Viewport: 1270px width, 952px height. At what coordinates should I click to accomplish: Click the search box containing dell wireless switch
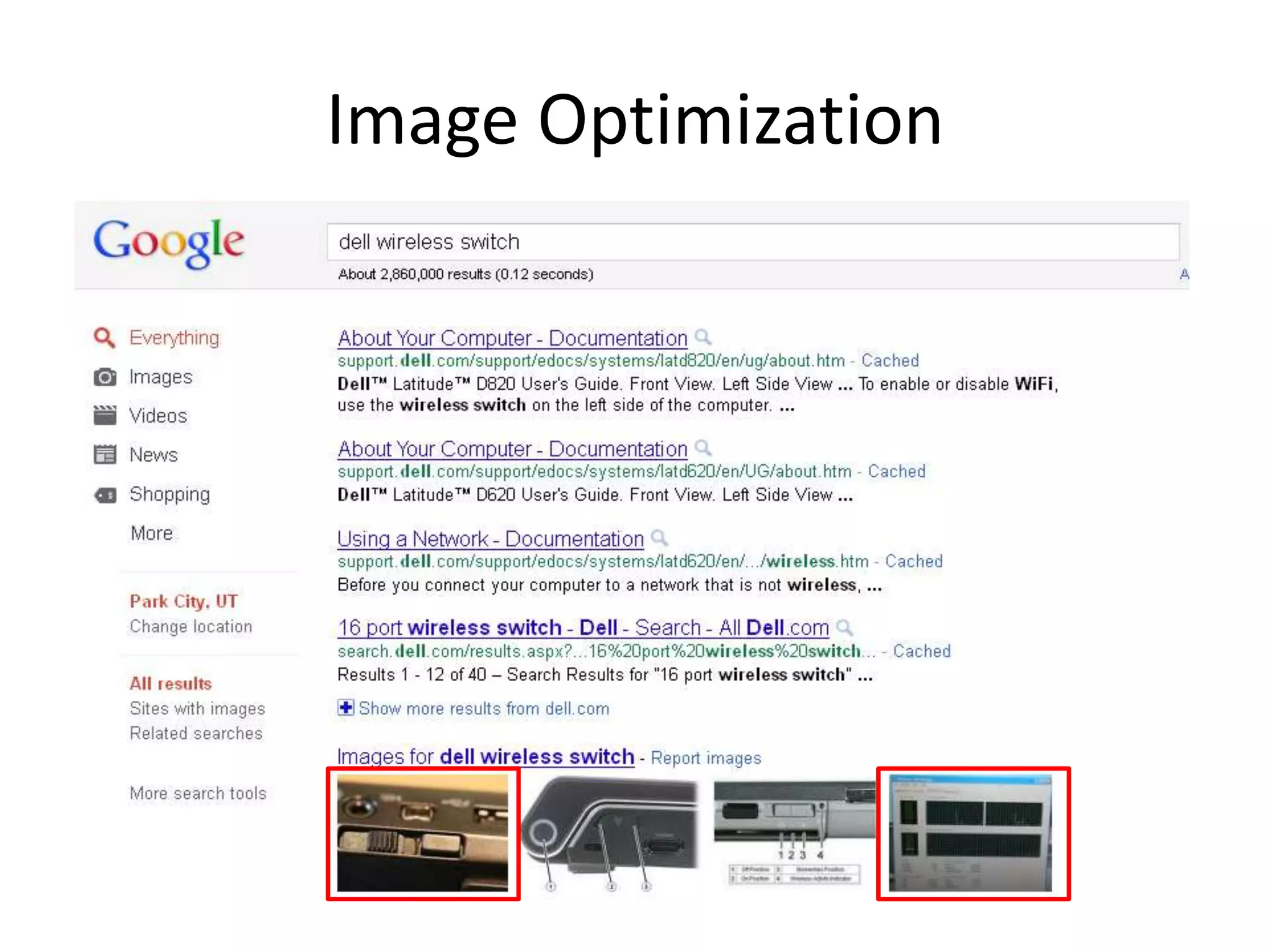[x=753, y=242]
